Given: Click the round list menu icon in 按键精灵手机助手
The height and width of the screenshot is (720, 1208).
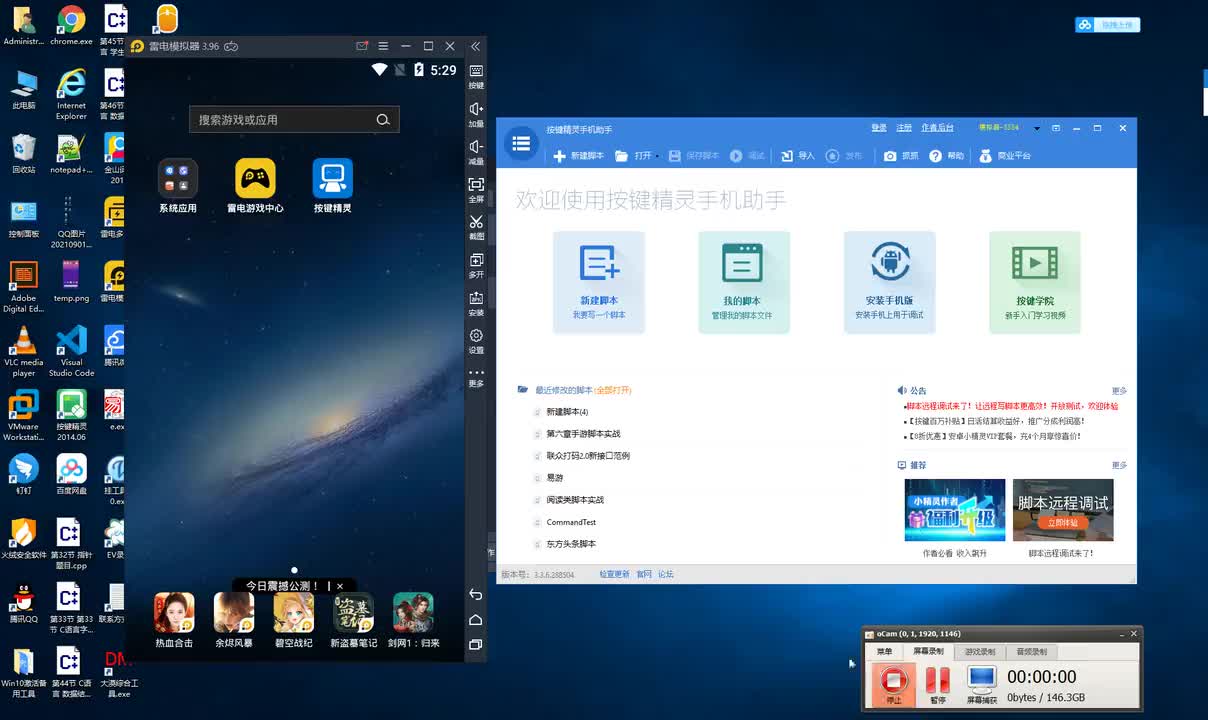Looking at the screenshot, I should tap(521, 144).
